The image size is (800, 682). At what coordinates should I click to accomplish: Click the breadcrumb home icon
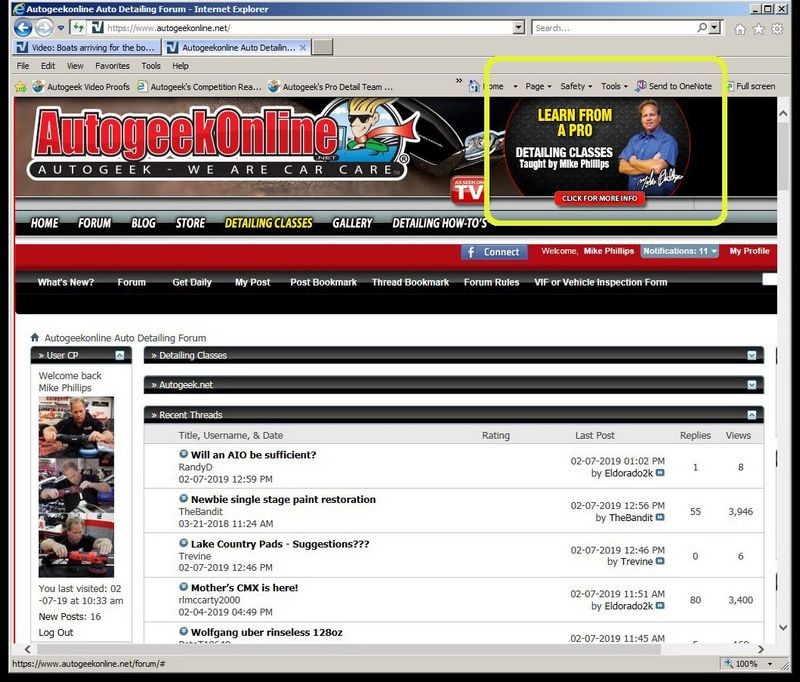click(35, 337)
